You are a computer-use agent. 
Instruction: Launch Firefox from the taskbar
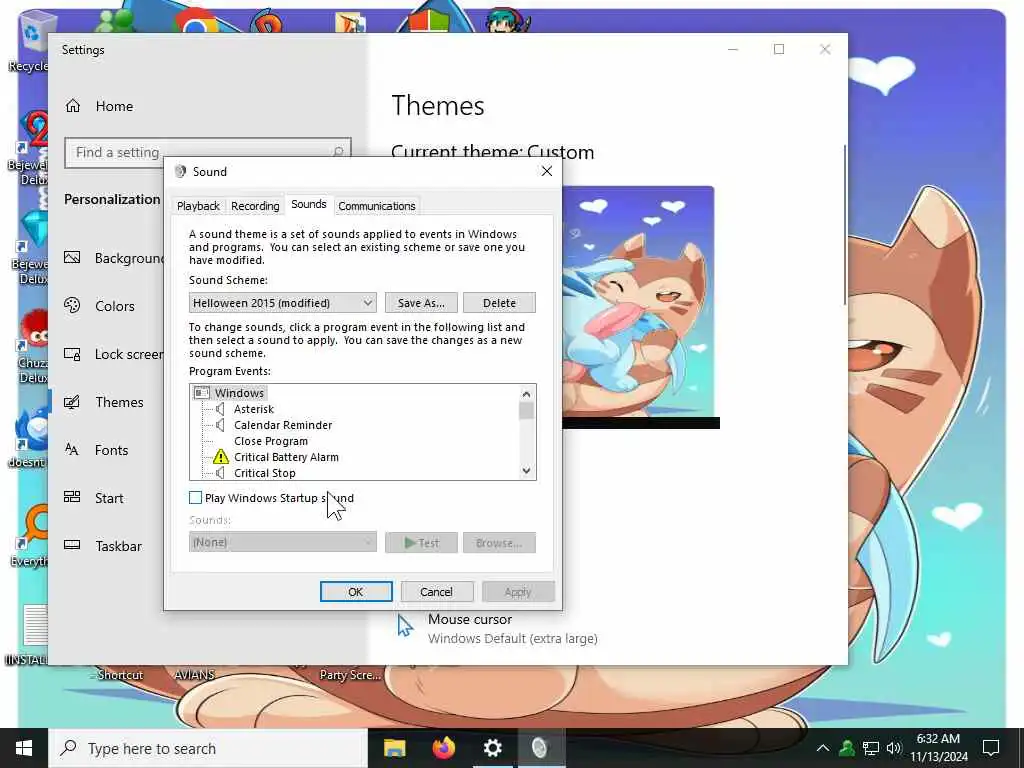[x=443, y=748]
